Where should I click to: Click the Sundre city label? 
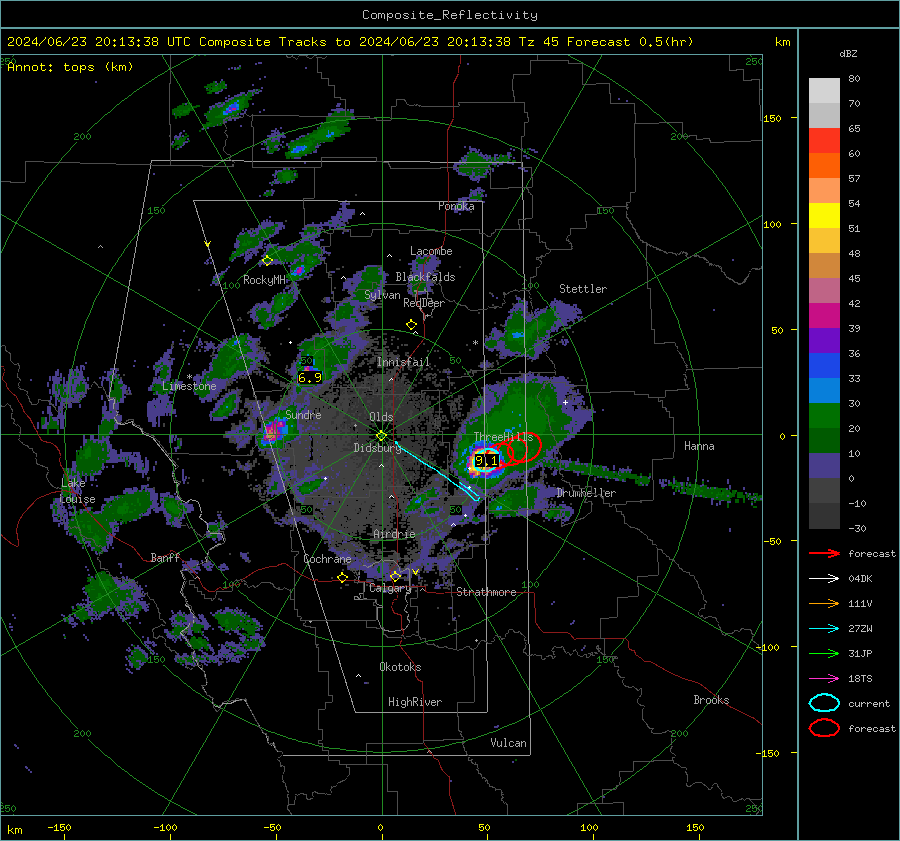click(x=303, y=415)
